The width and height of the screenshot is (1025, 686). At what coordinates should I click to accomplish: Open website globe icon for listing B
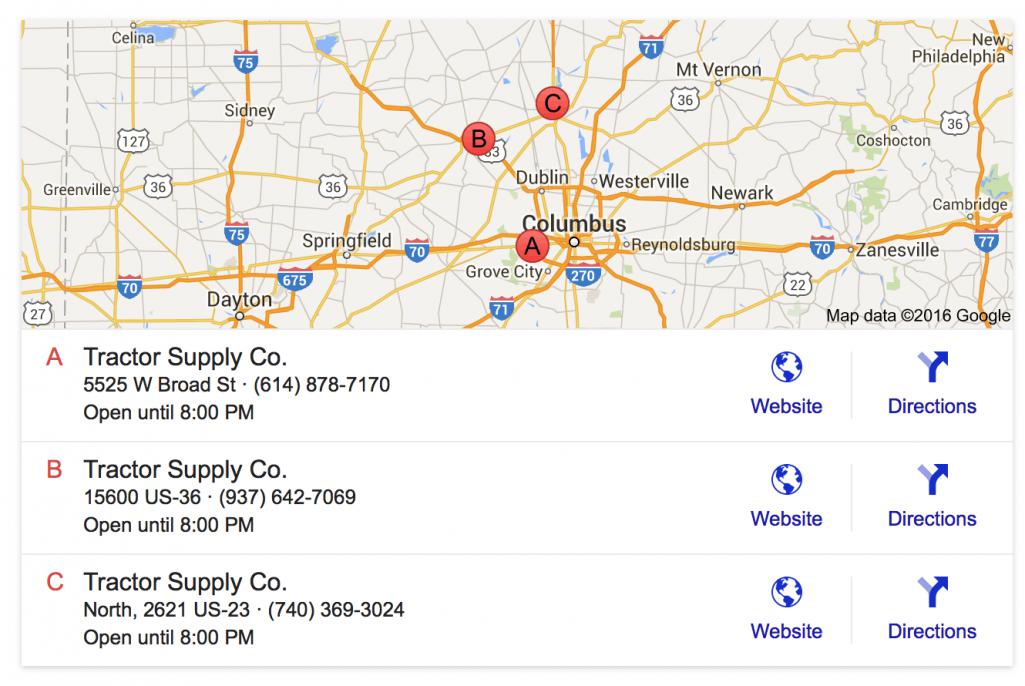(786, 479)
